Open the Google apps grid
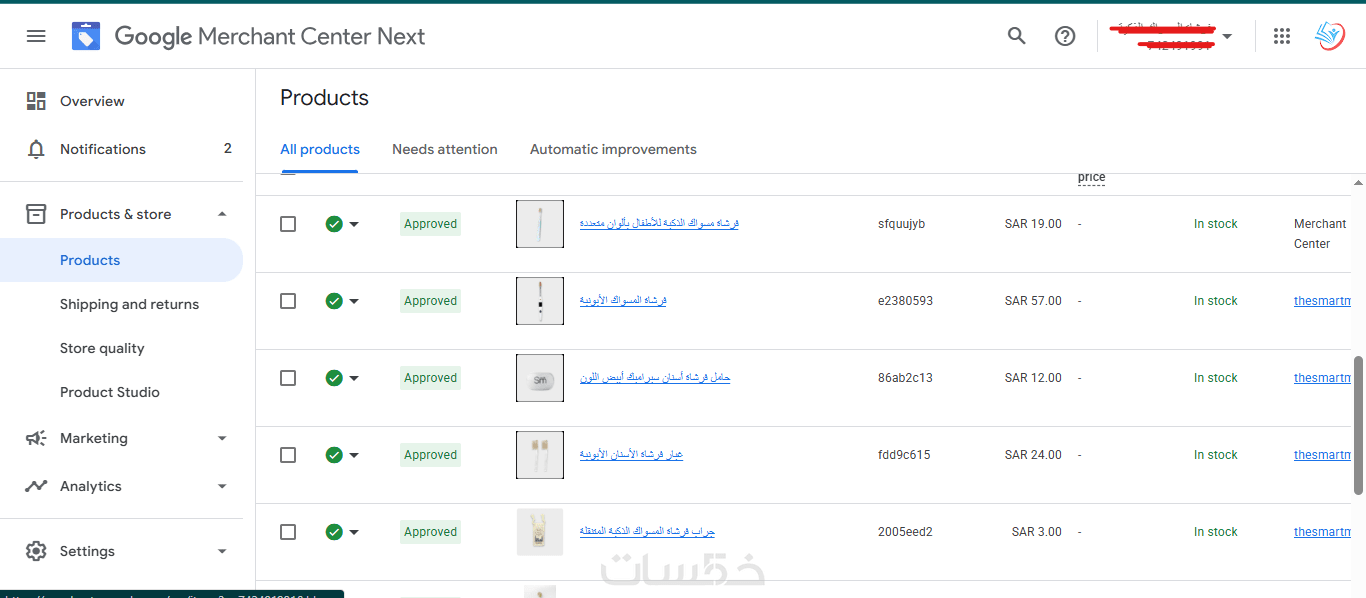Image resolution: width=1366 pixels, height=598 pixels. (x=1282, y=36)
